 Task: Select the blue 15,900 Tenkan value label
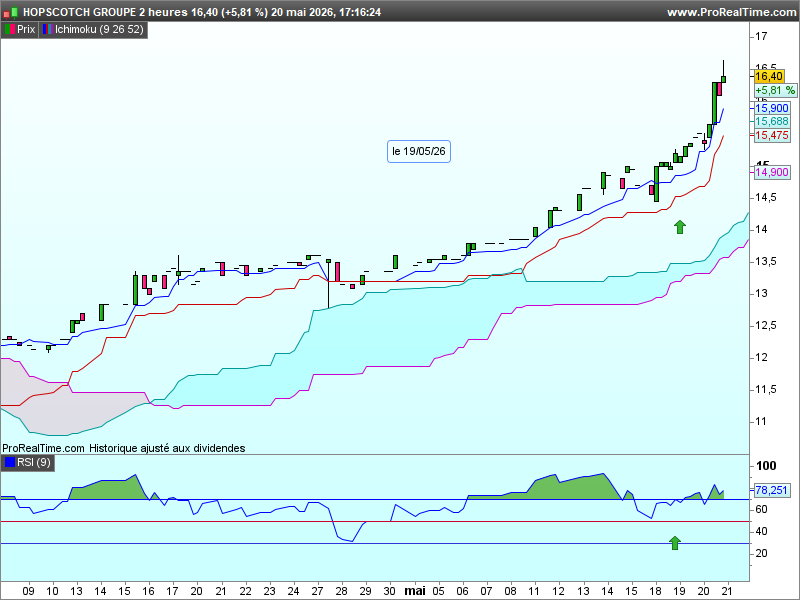[772, 108]
